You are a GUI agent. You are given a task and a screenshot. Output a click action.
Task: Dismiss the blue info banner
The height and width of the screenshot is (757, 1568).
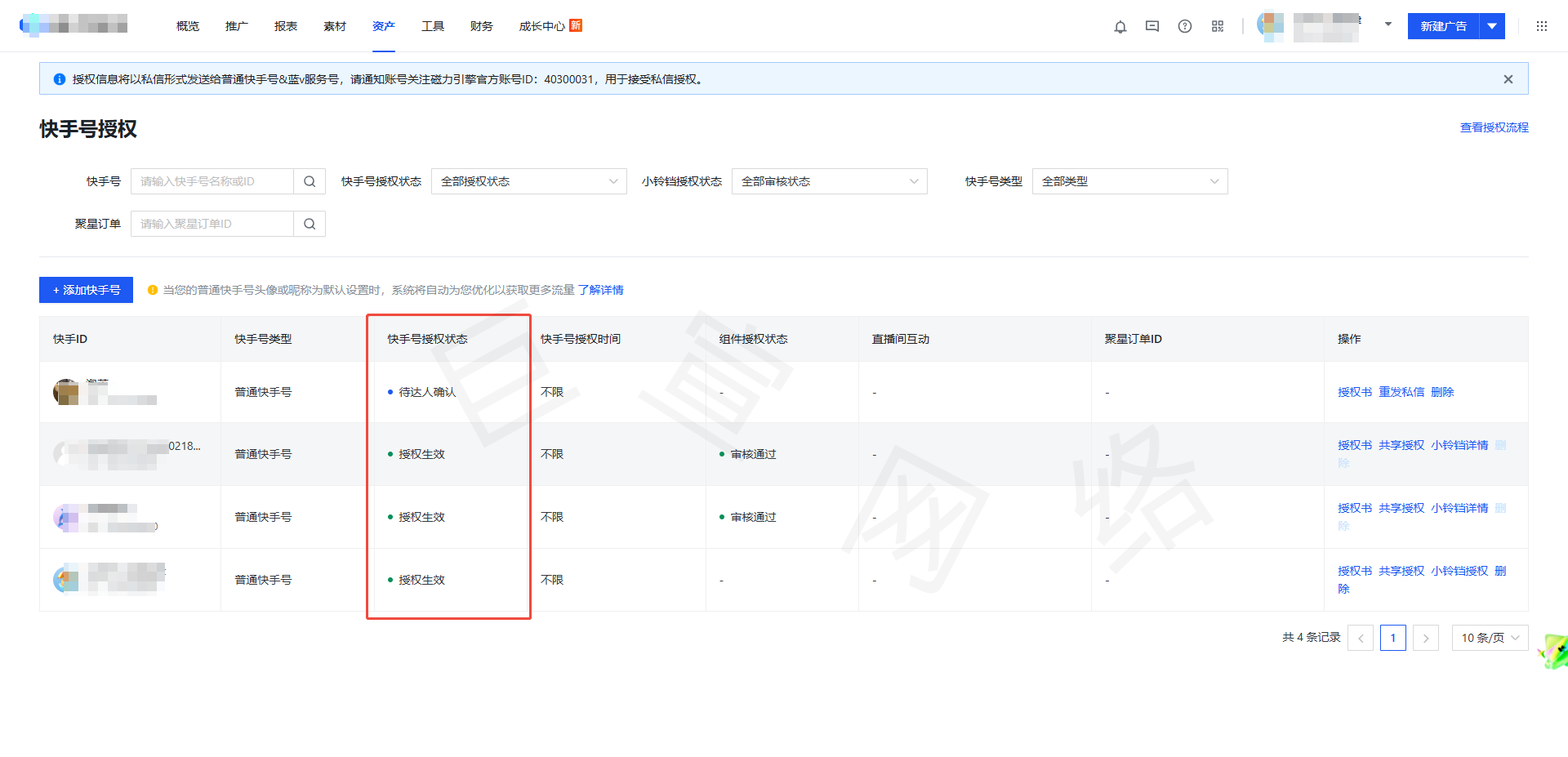click(x=1508, y=79)
